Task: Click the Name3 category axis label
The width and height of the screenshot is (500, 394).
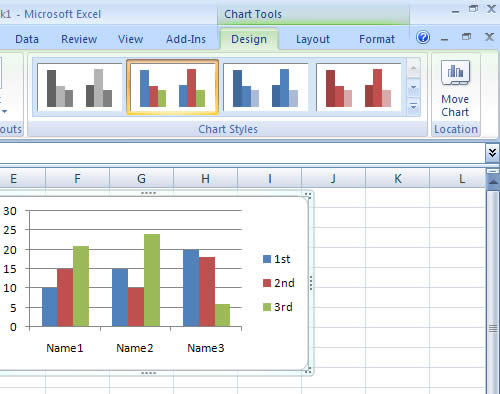Action: coord(206,348)
